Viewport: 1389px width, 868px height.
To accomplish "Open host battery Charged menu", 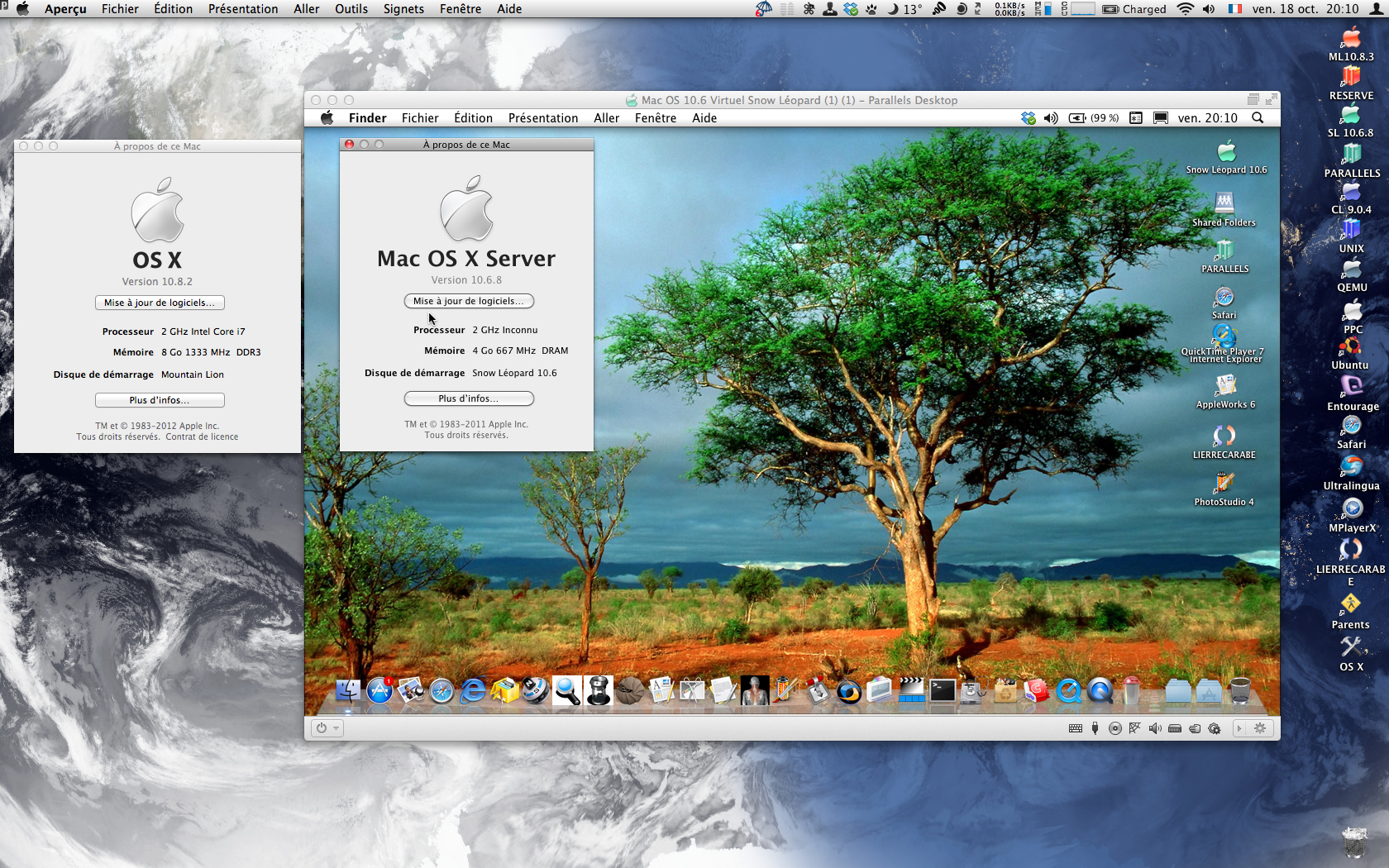I will 1134,9.
